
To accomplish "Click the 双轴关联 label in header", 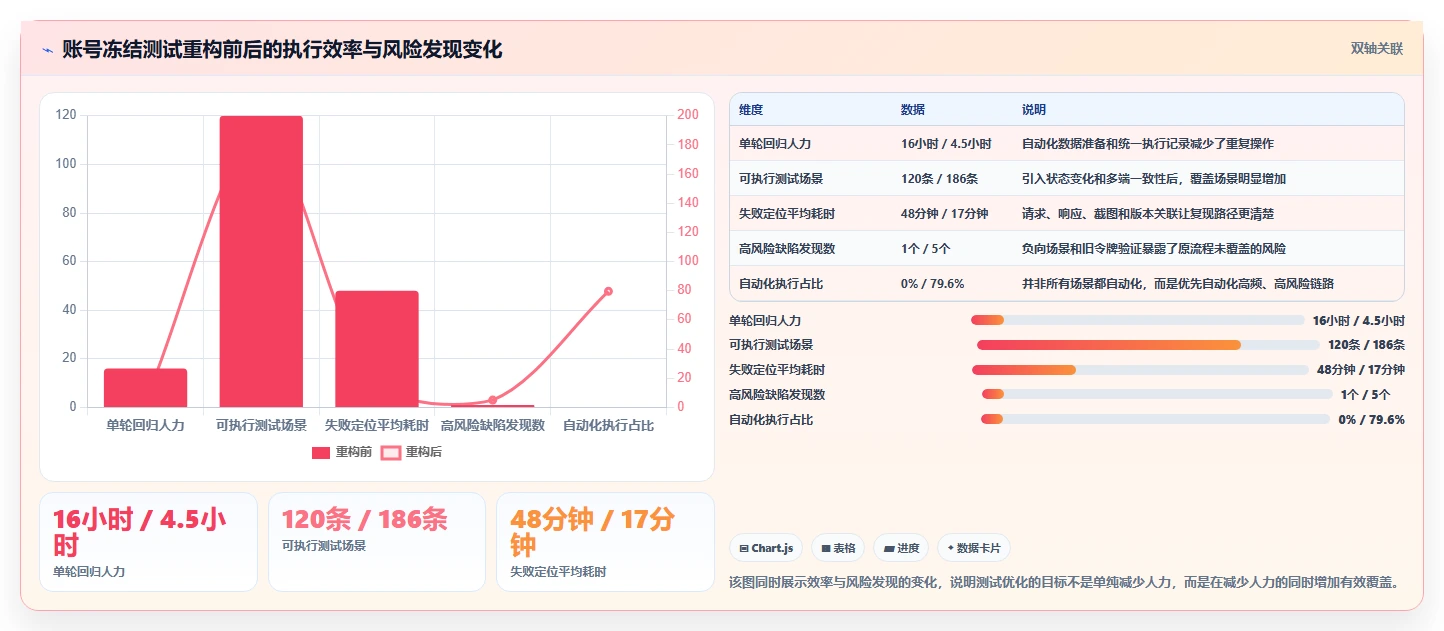I will 1377,48.
